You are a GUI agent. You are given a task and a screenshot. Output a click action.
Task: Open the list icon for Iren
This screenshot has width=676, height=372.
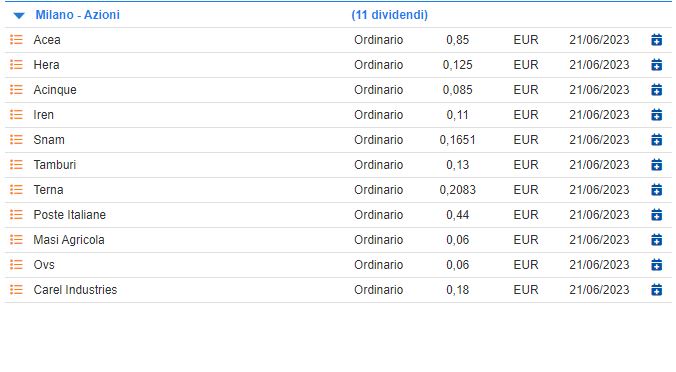click(16, 115)
